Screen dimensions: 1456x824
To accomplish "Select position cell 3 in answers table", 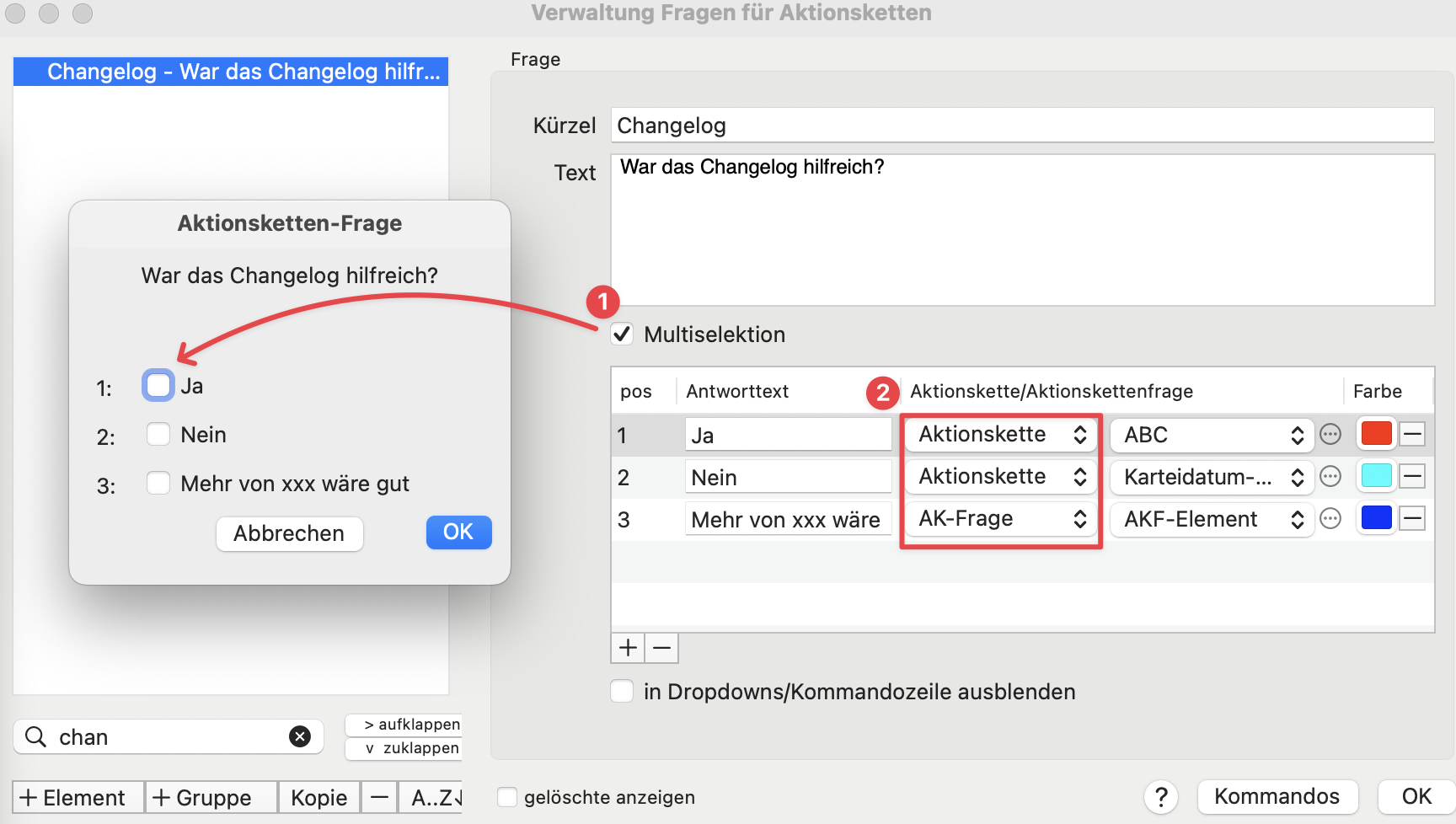I will (624, 520).
